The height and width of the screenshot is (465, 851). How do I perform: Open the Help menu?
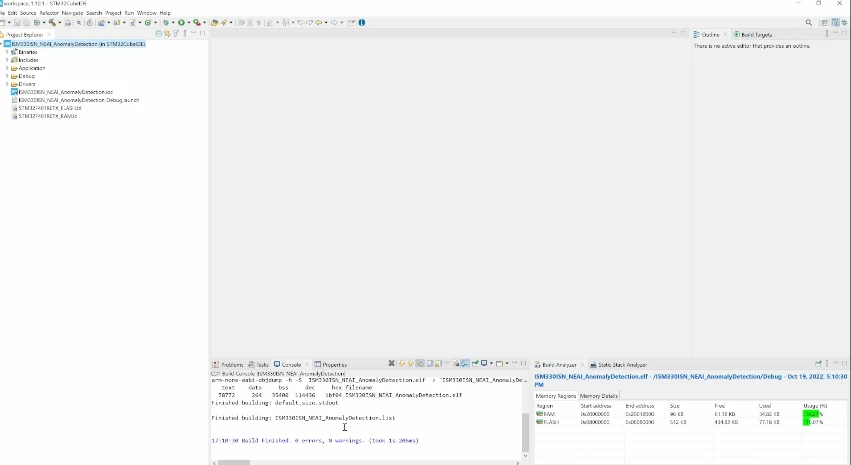tap(165, 12)
